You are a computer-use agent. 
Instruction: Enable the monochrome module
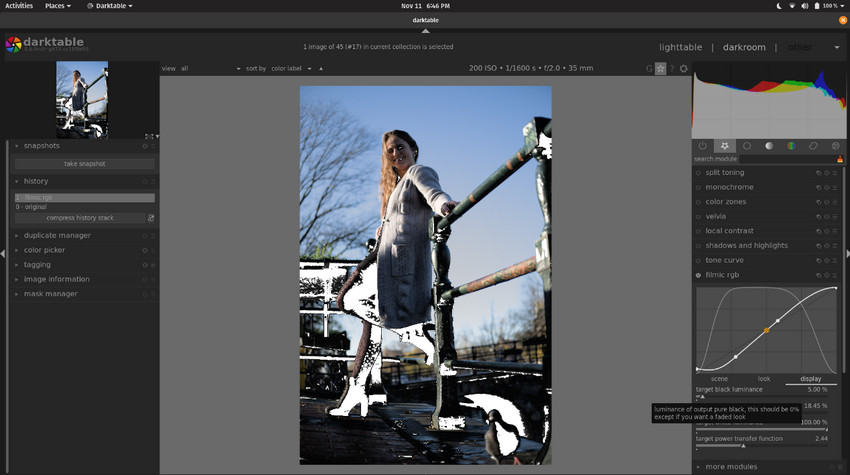[698, 188]
